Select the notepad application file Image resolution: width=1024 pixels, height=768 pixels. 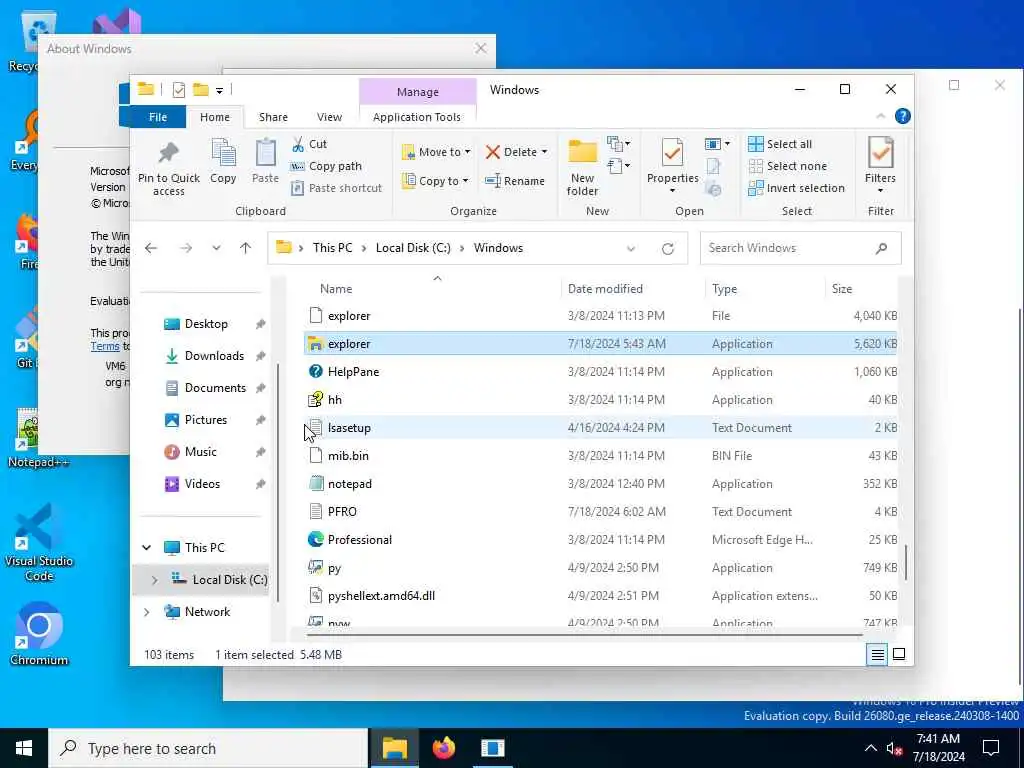point(601,484)
